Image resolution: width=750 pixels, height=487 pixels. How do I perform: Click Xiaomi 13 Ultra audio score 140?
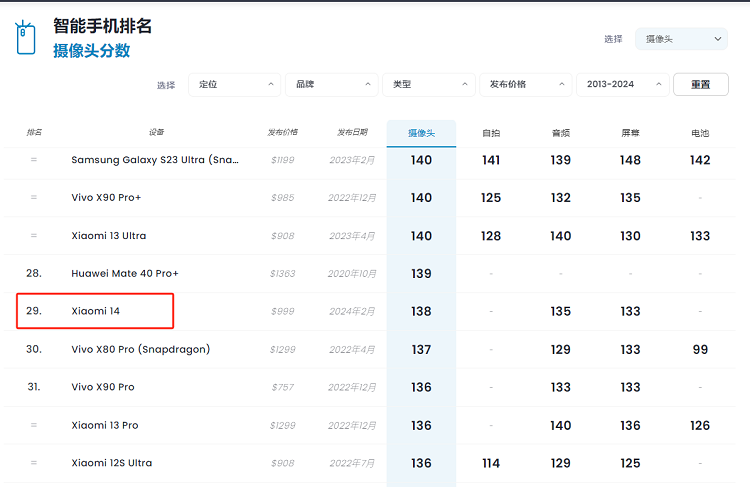click(x=561, y=236)
